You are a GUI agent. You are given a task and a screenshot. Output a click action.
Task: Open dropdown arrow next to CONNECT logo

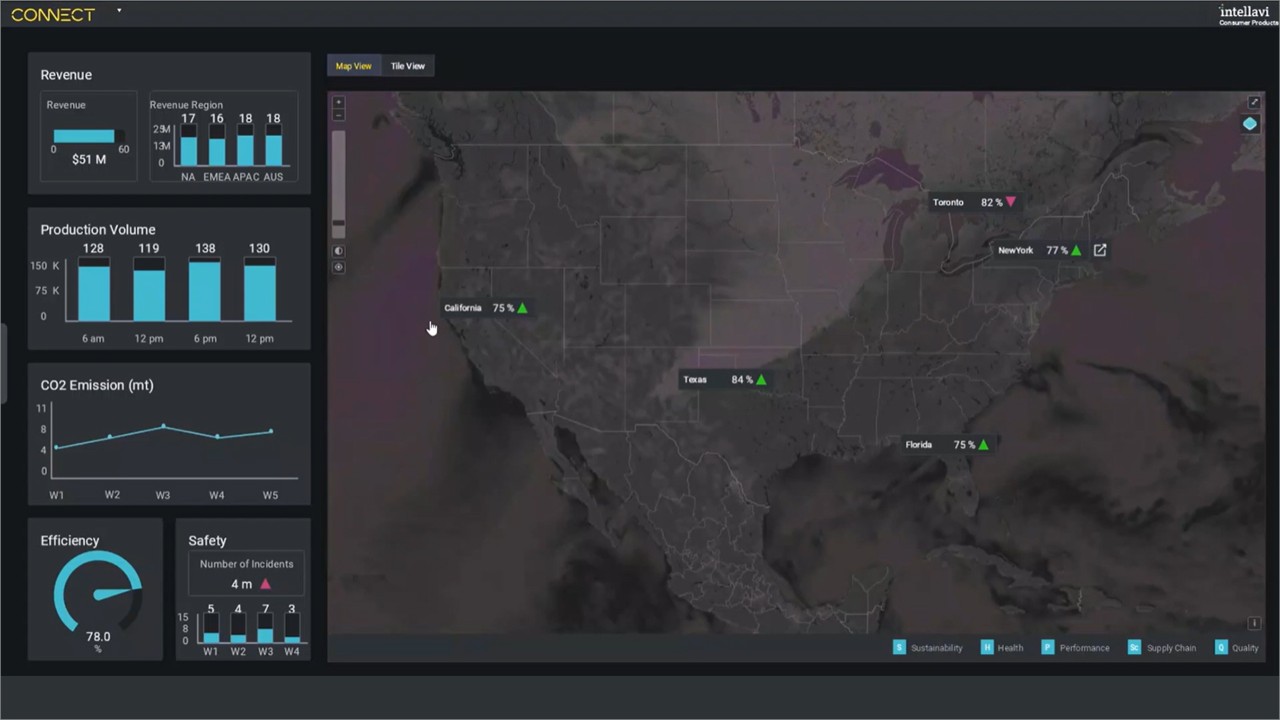point(119,11)
